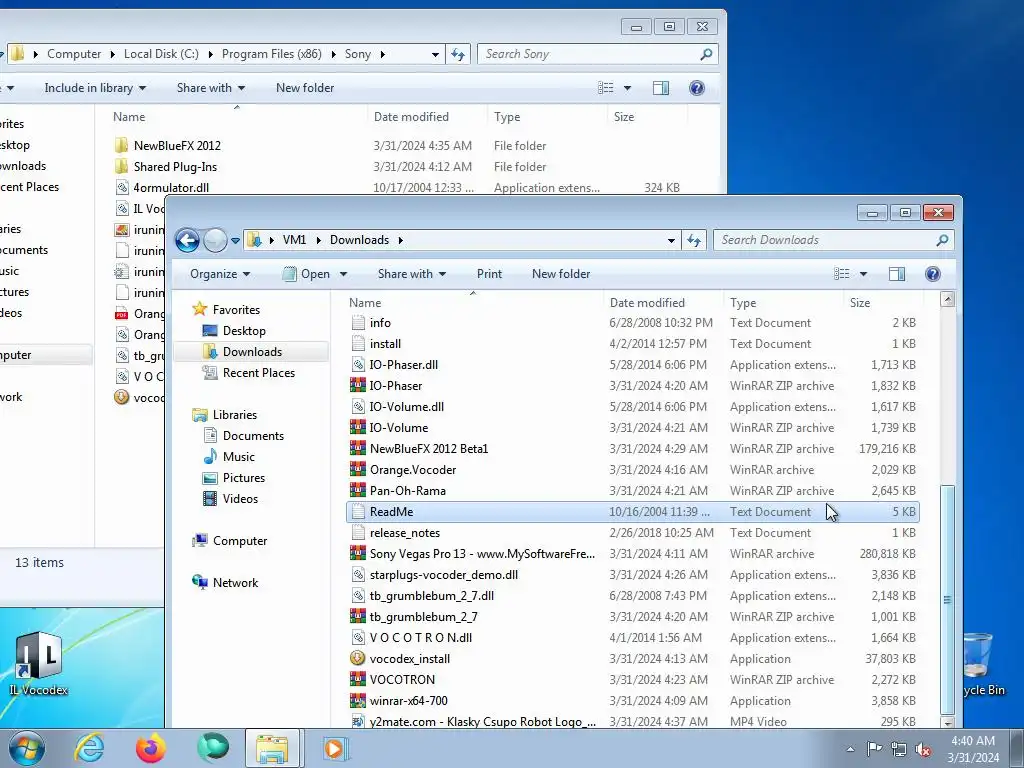Click New folder in Sony window
The height and width of the screenshot is (768, 1024).
tap(305, 88)
